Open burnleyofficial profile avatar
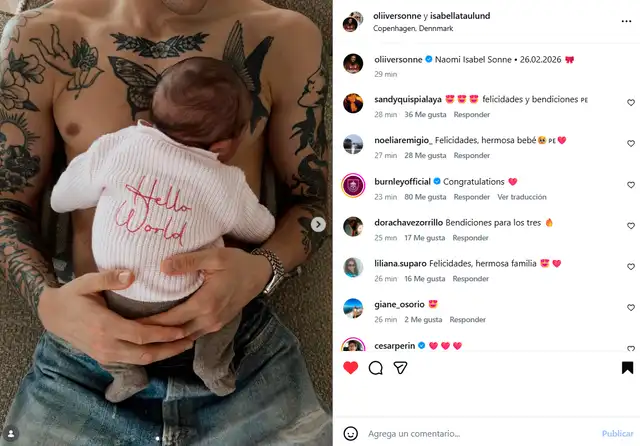Screen dimensions: 640x446 tap(353, 185)
